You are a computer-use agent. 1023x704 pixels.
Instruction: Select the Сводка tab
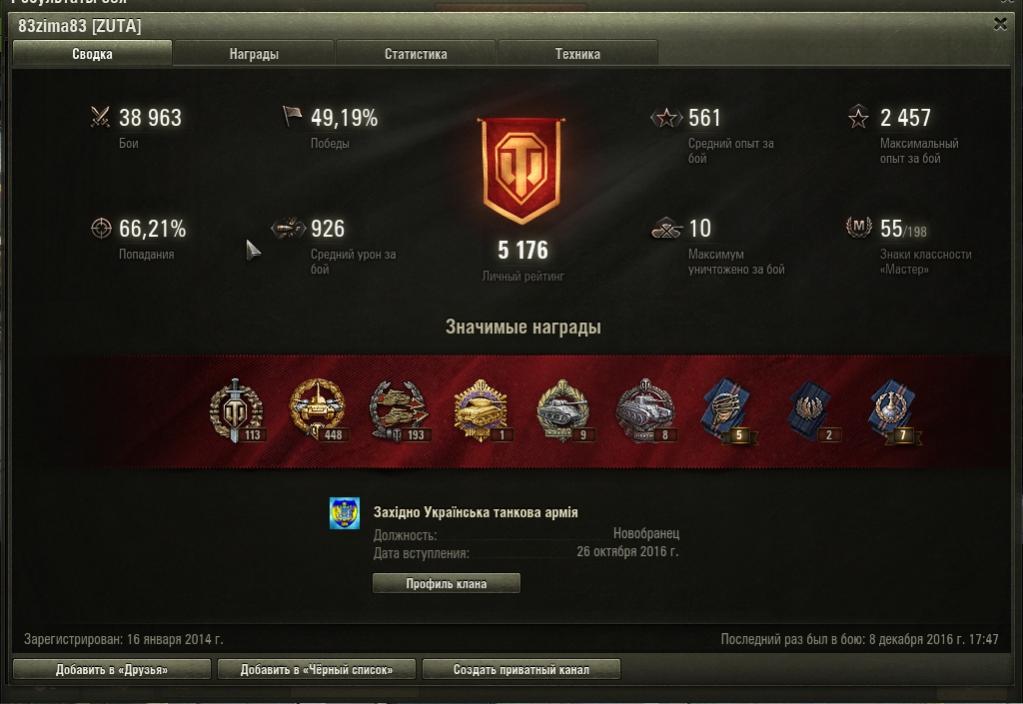pos(92,54)
